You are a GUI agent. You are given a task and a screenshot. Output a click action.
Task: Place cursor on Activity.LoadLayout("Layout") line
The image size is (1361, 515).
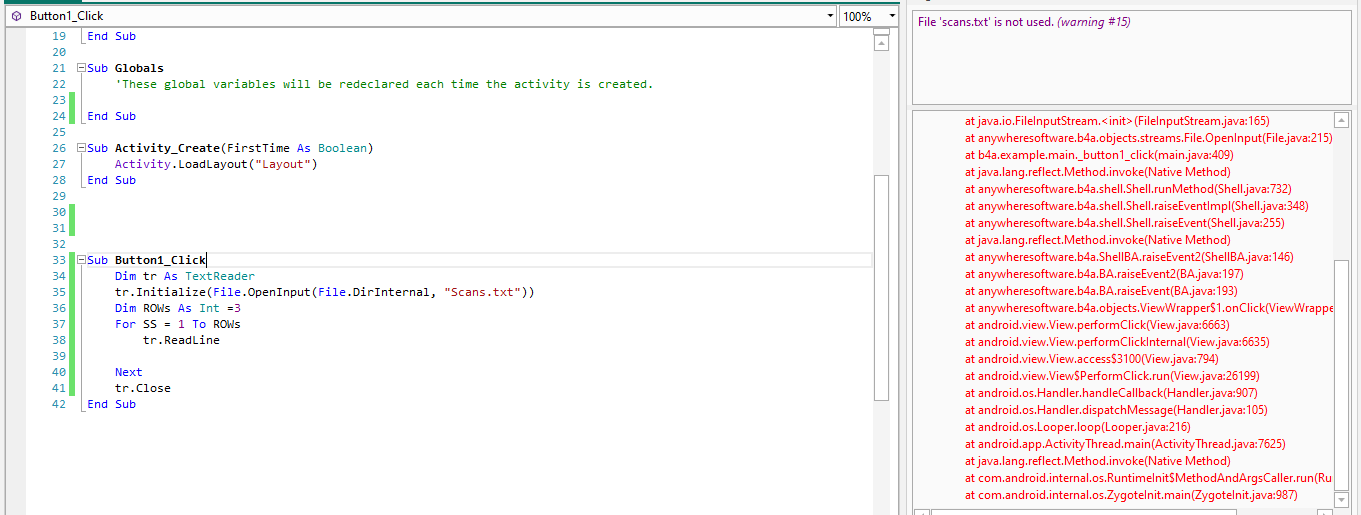(x=216, y=164)
